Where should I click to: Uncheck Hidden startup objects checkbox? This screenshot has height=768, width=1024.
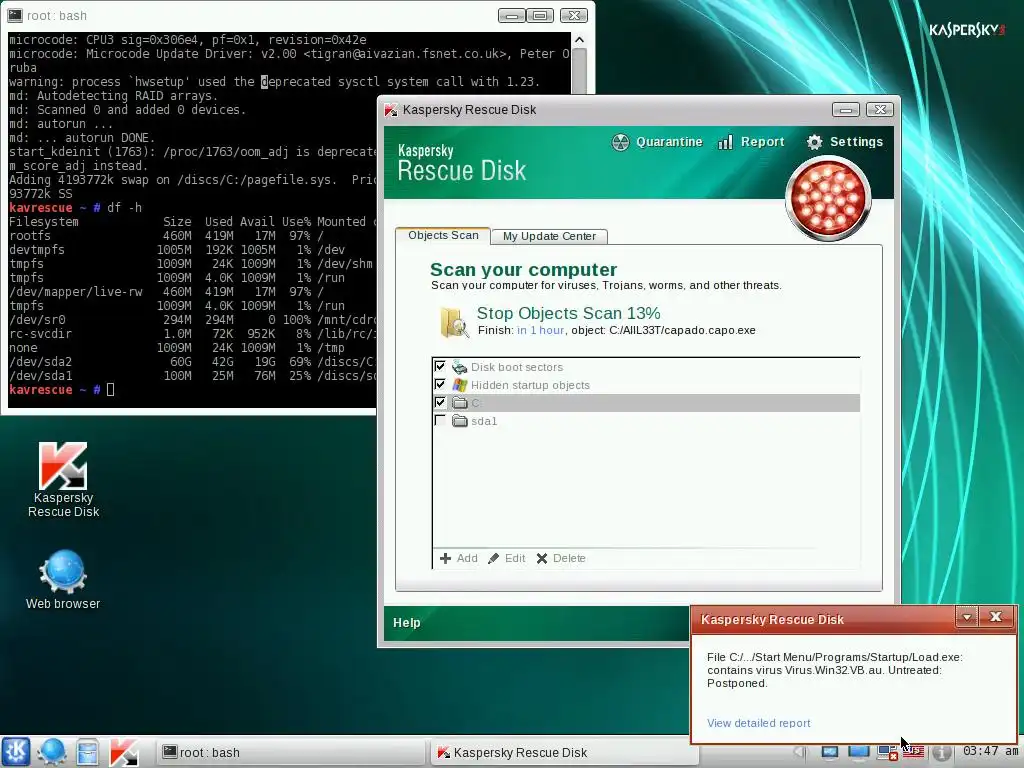(440, 384)
